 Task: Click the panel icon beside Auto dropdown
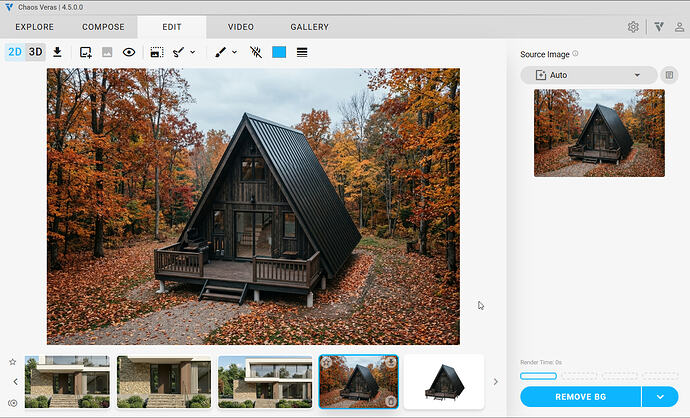(x=669, y=75)
